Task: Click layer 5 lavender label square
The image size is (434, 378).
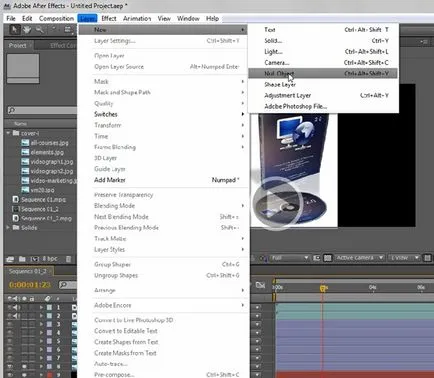Action: click(49, 341)
